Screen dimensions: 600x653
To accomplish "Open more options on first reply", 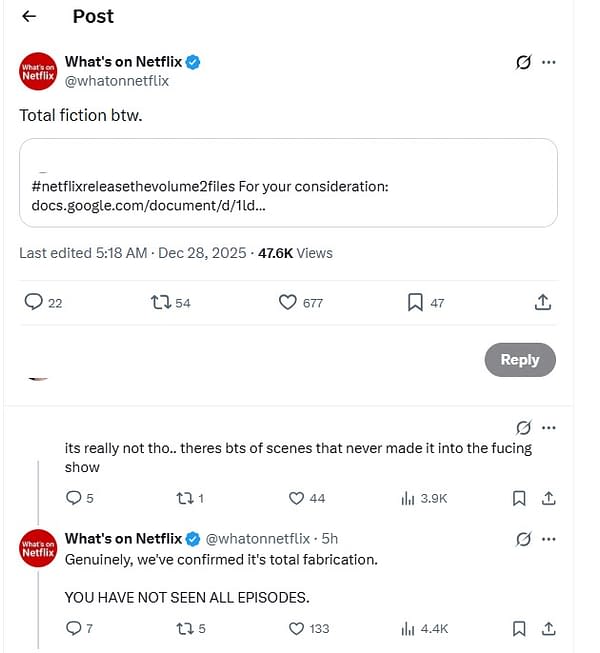I will 548,428.
